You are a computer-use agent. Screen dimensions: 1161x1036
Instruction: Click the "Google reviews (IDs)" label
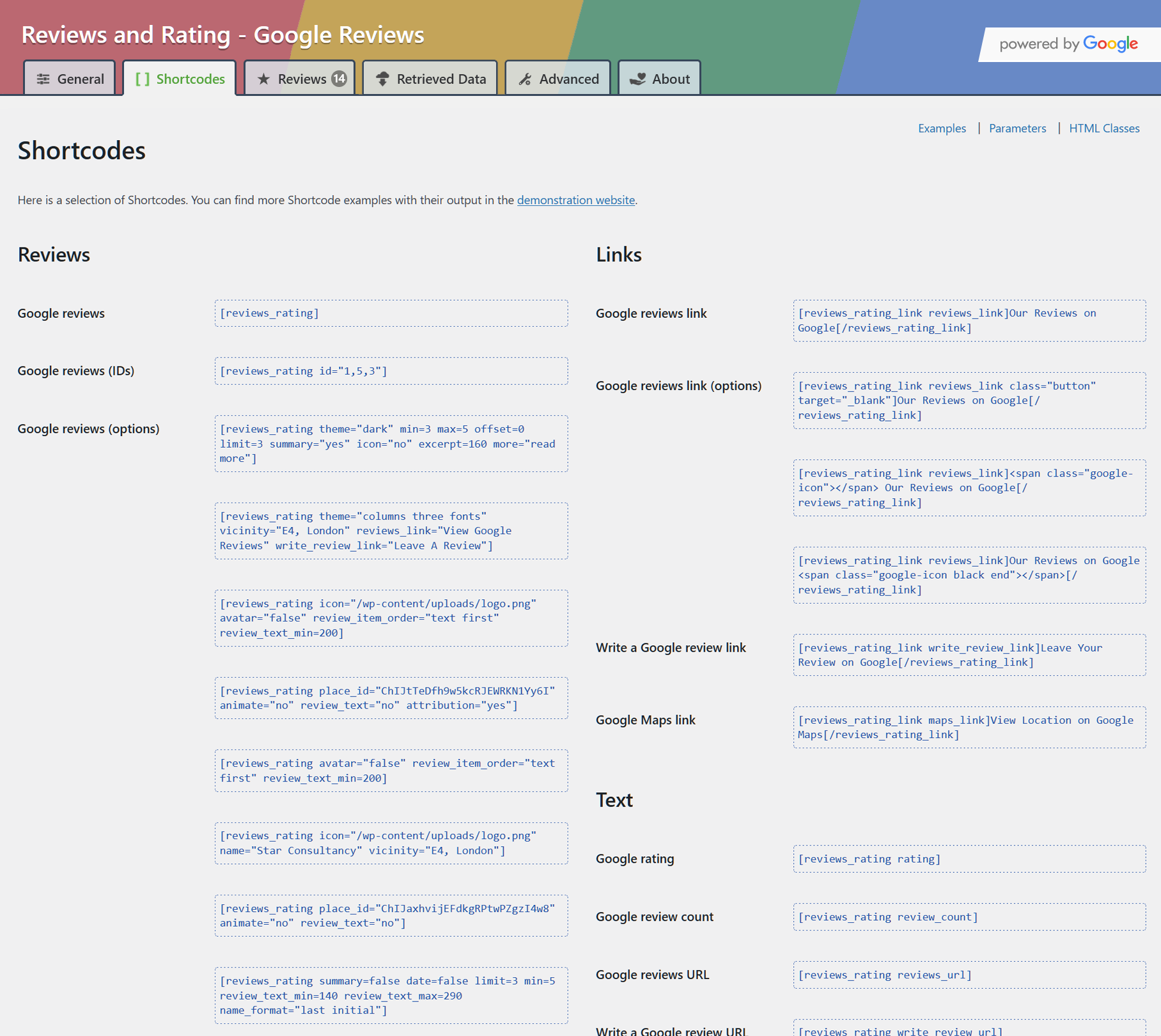(x=76, y=371)
